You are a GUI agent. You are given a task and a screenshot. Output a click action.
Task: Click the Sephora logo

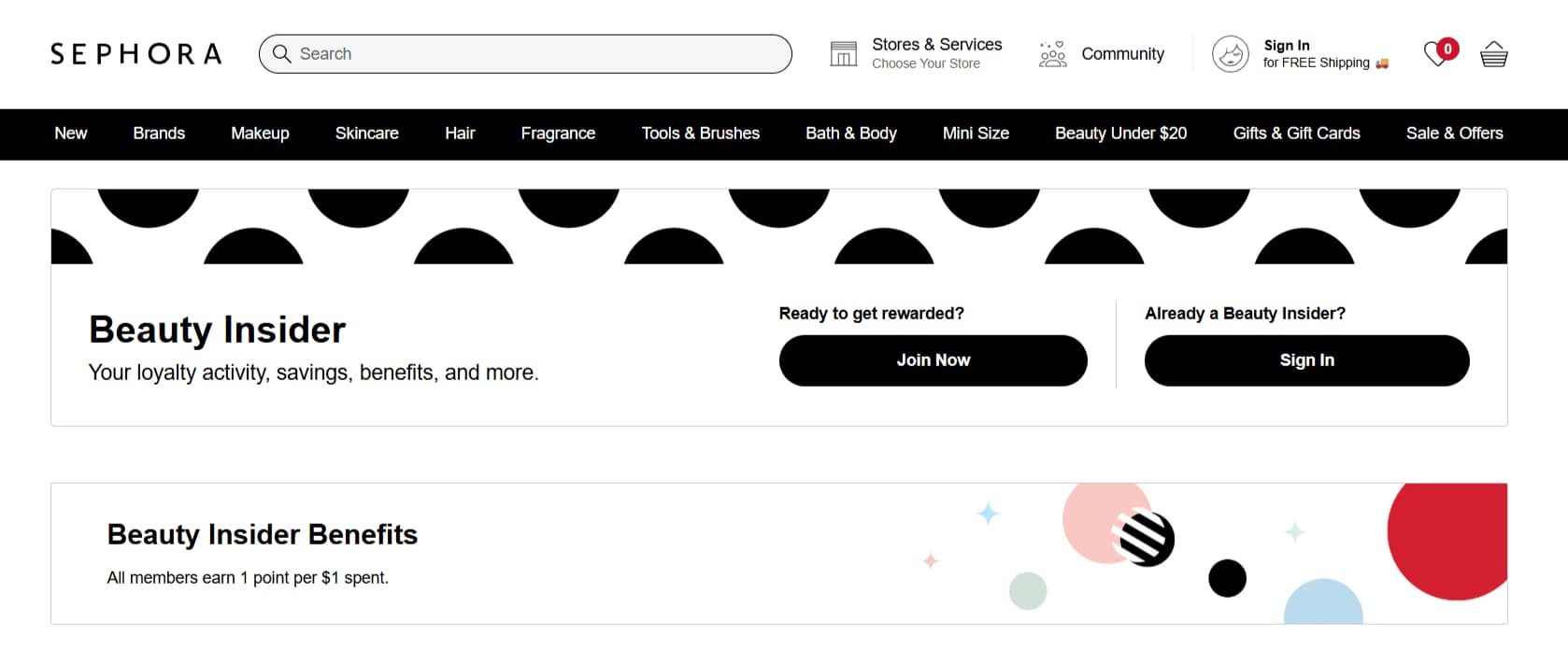click(136, 54)
